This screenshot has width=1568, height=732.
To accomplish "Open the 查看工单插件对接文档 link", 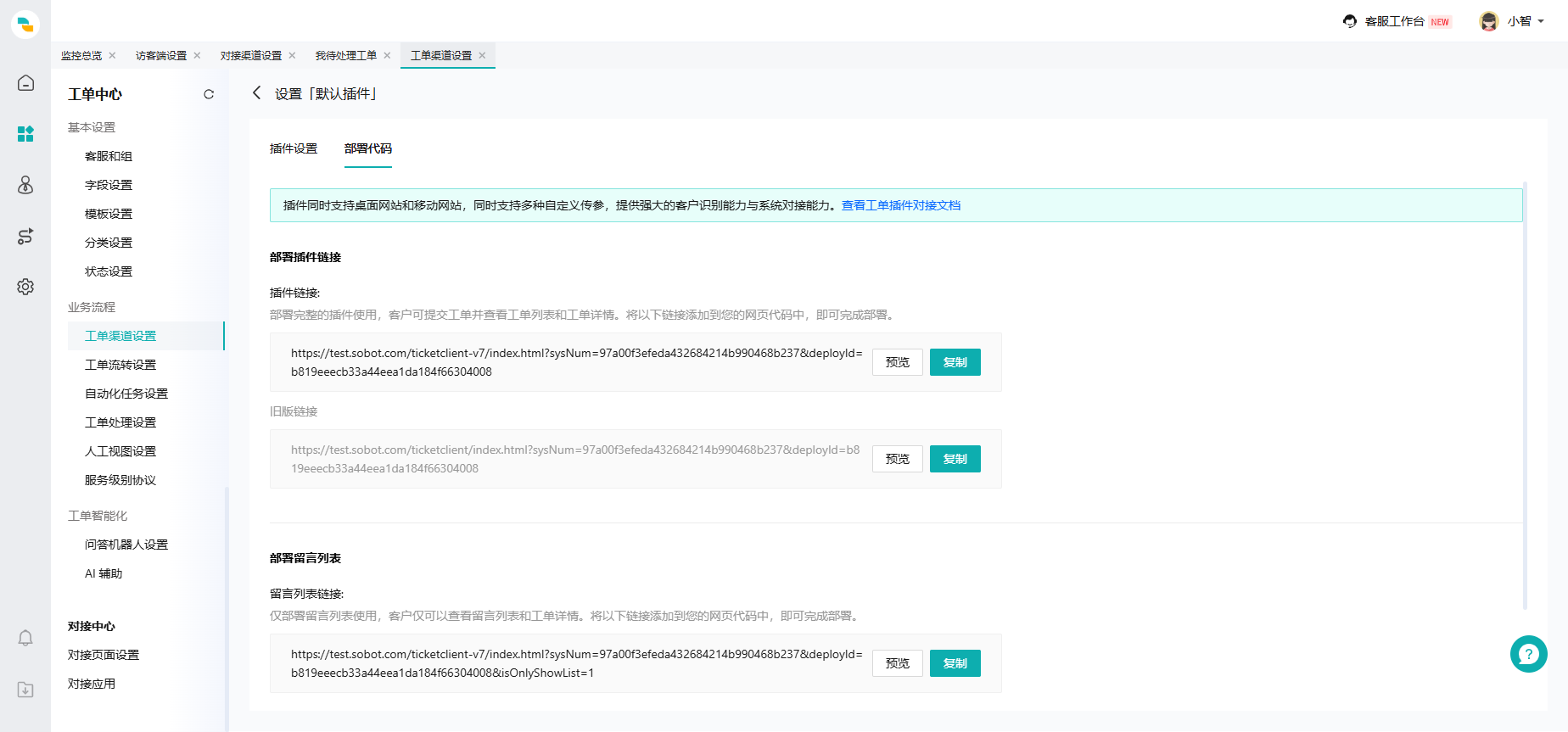I will point(900,205).
